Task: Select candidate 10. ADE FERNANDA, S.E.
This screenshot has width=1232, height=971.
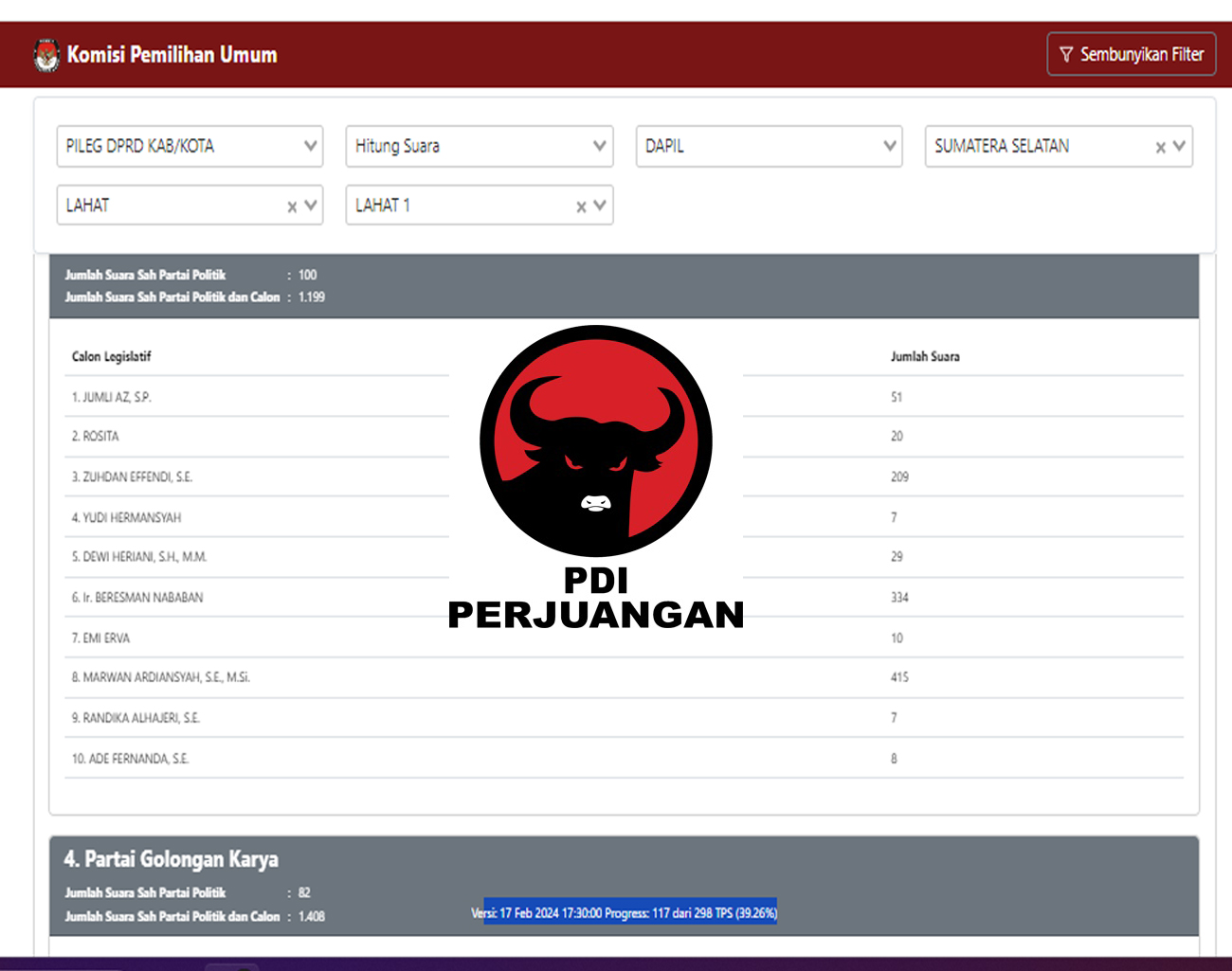Action: (130, 759)
